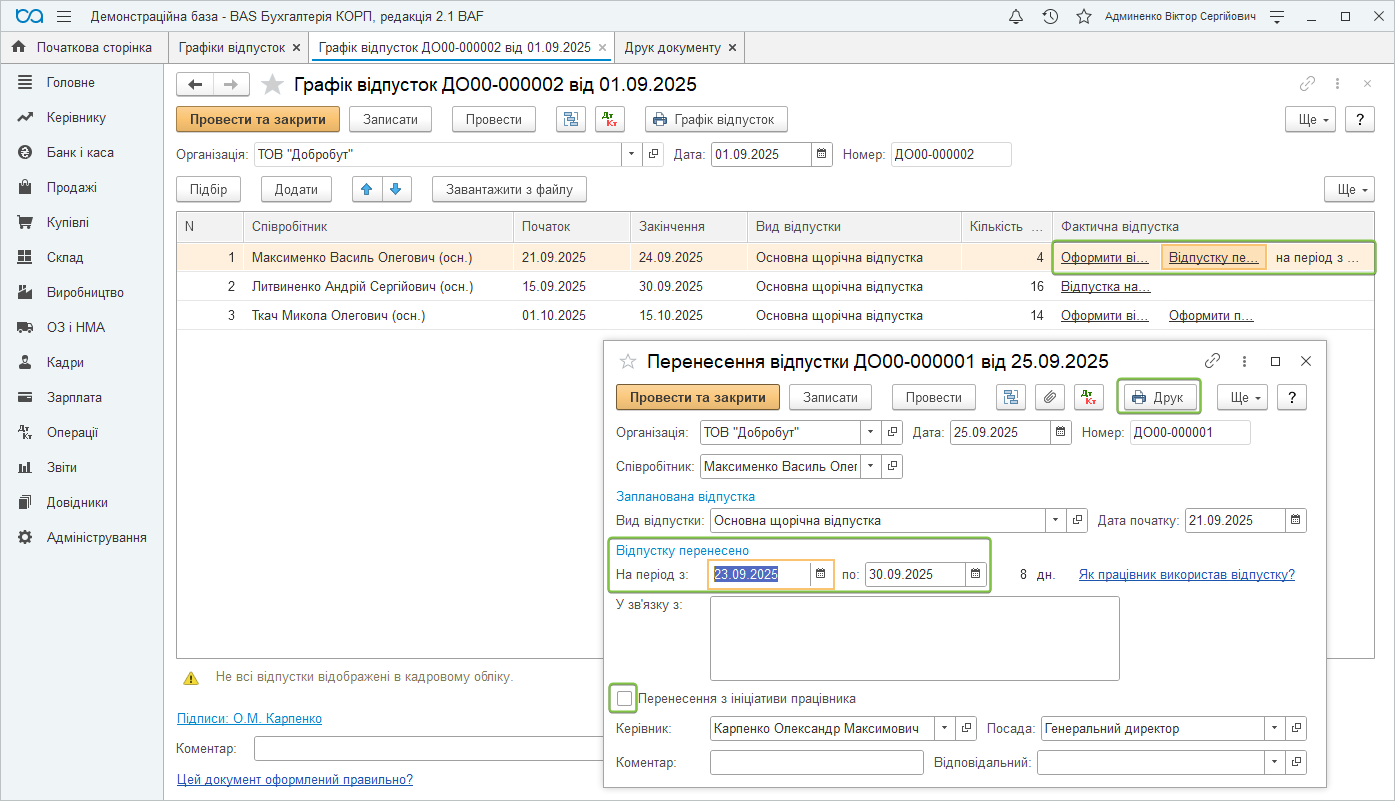This screenshot has width=1395, height=801.
Task: Add the vacation schedule document to favorites with the star
Action: click(x=272, y=85)
